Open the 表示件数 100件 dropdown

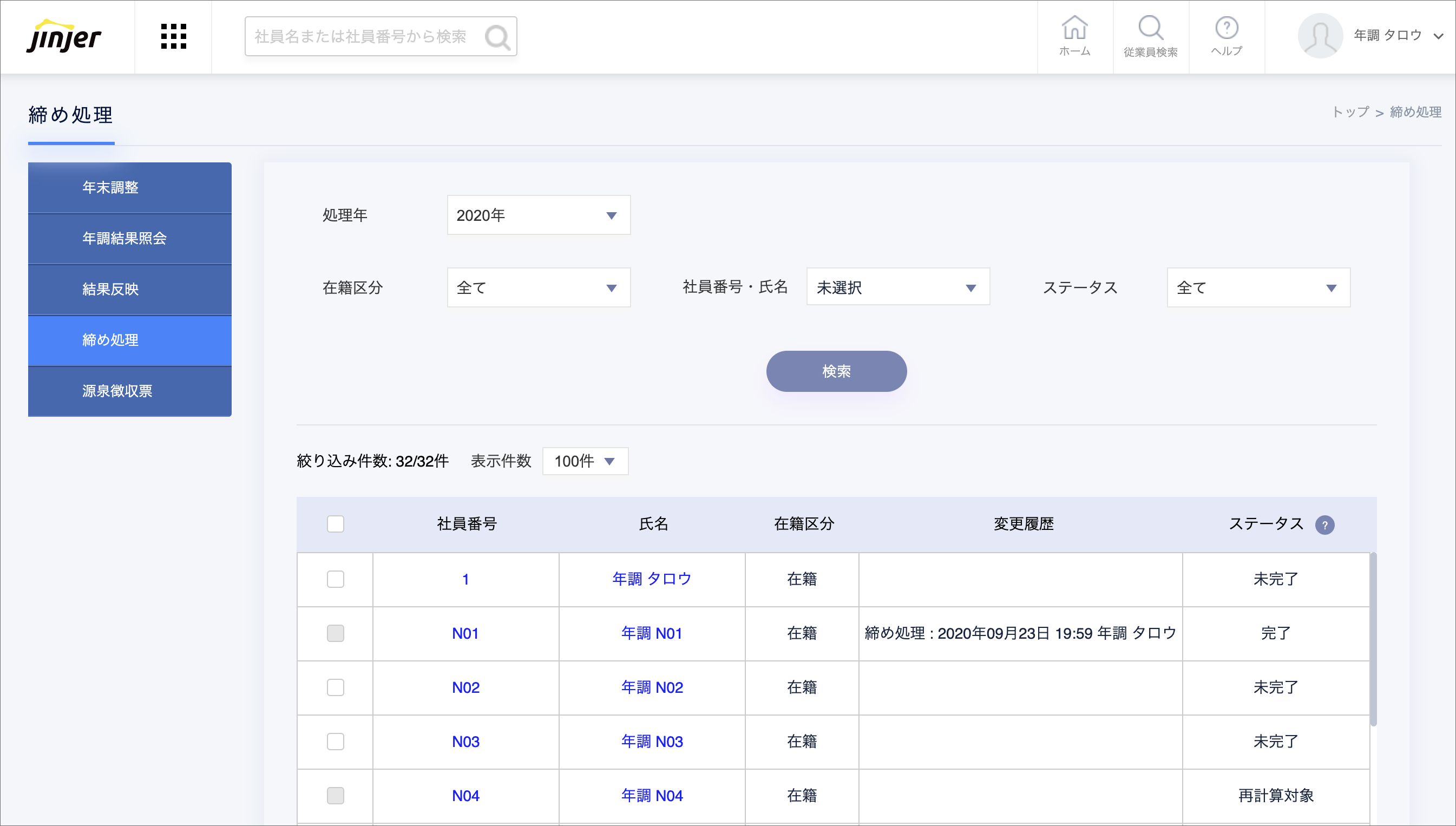585,461
